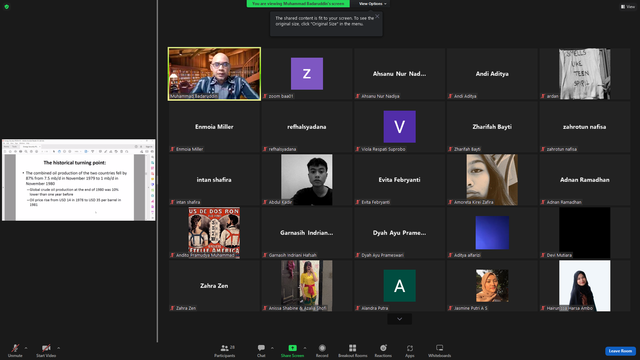
Task: Open the Participants panel
Action: pos(224,350)
